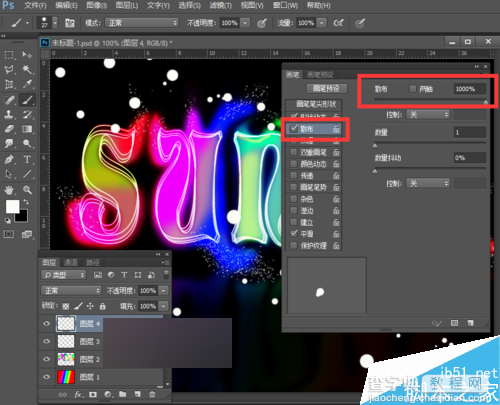Click the delete layer trash icon
Image resolution: width=500 pixels, height=405 pixels.
pyautogui.click(x=152, y=395)
